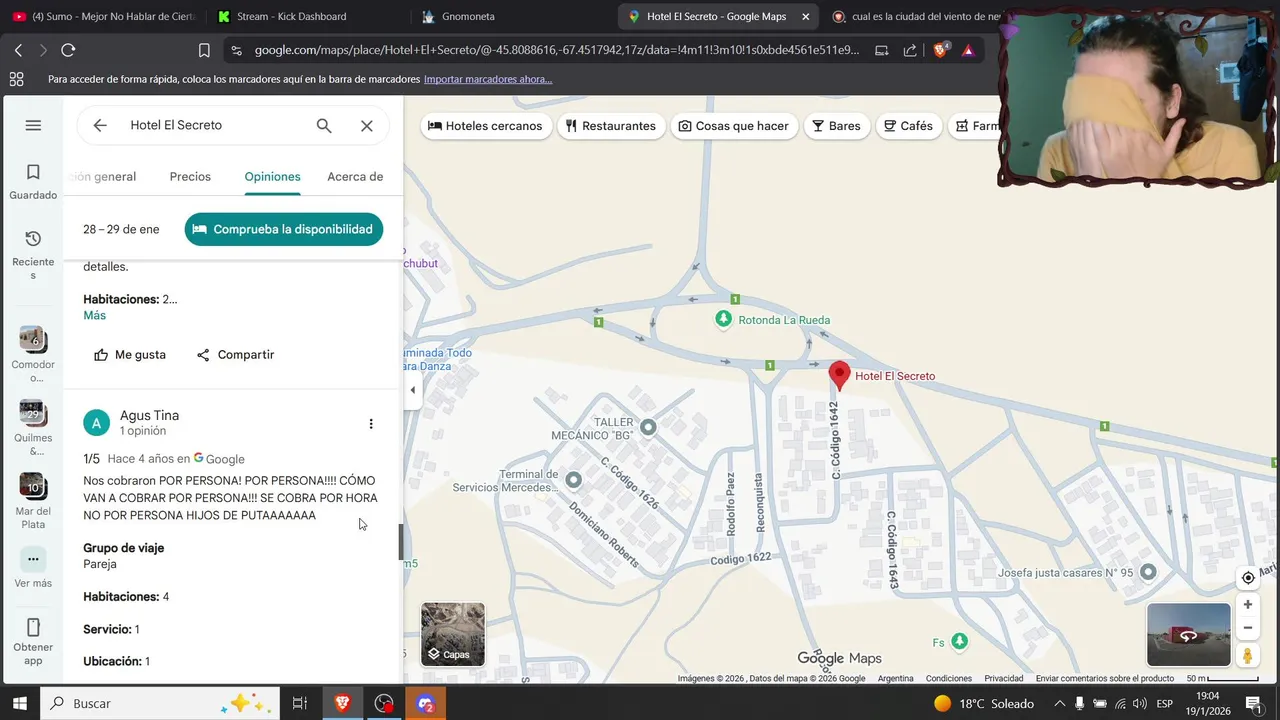The width and height of the screenshot is (1280, 720).
Task: Click Agus Tina's avatar circle
Action: coord(96,423)
